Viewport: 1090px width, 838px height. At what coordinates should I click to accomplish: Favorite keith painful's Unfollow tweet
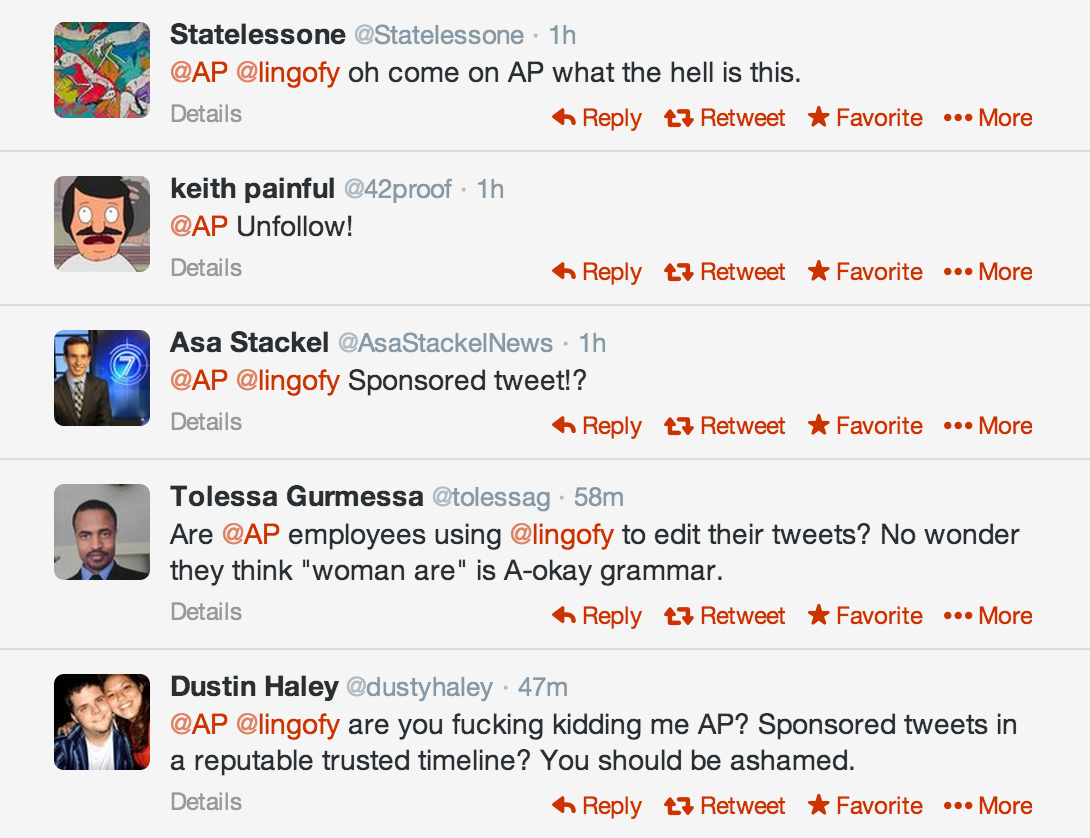[865, 272]
